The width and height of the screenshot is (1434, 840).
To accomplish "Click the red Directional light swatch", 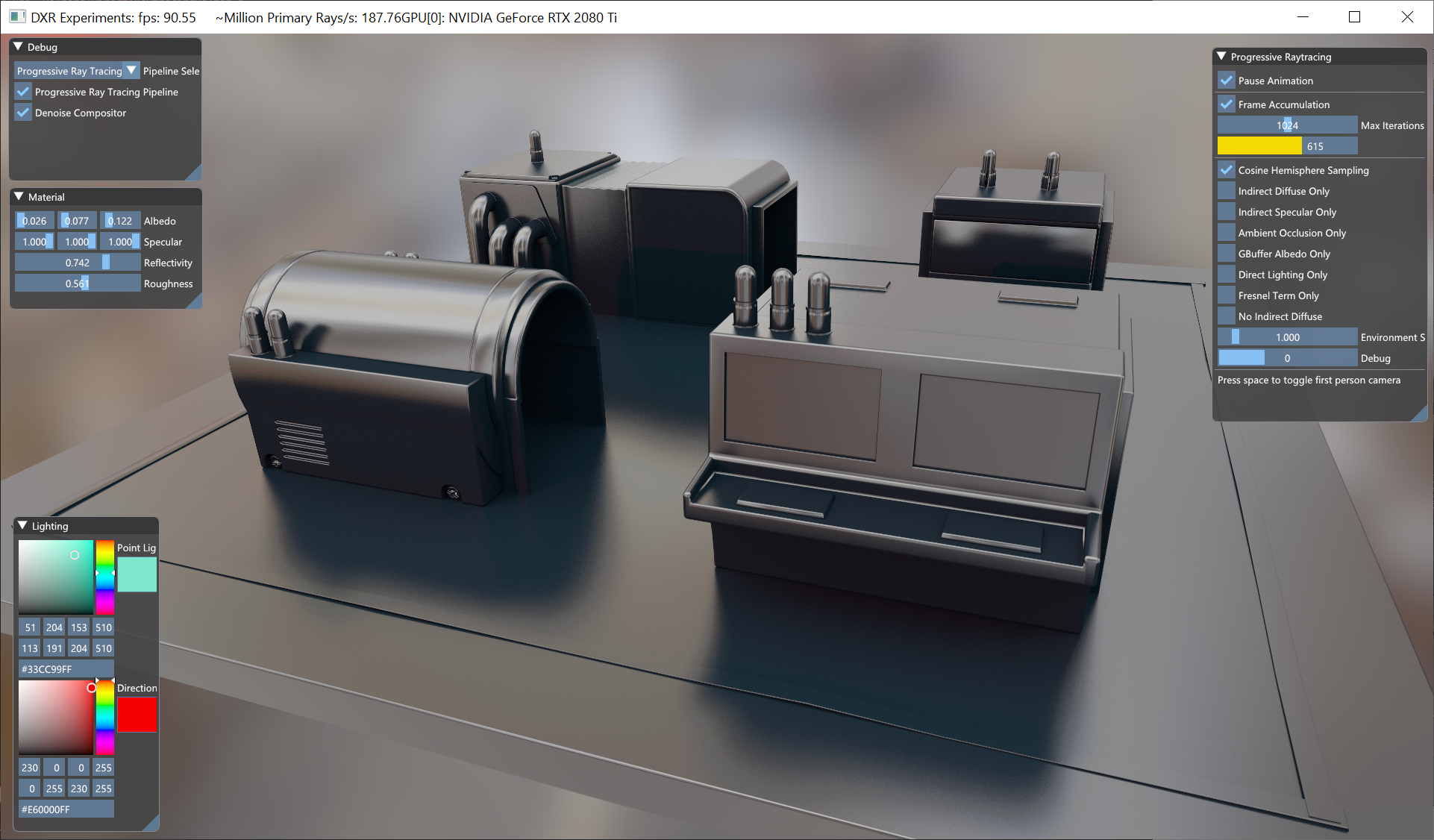I will tap(137, 715).
